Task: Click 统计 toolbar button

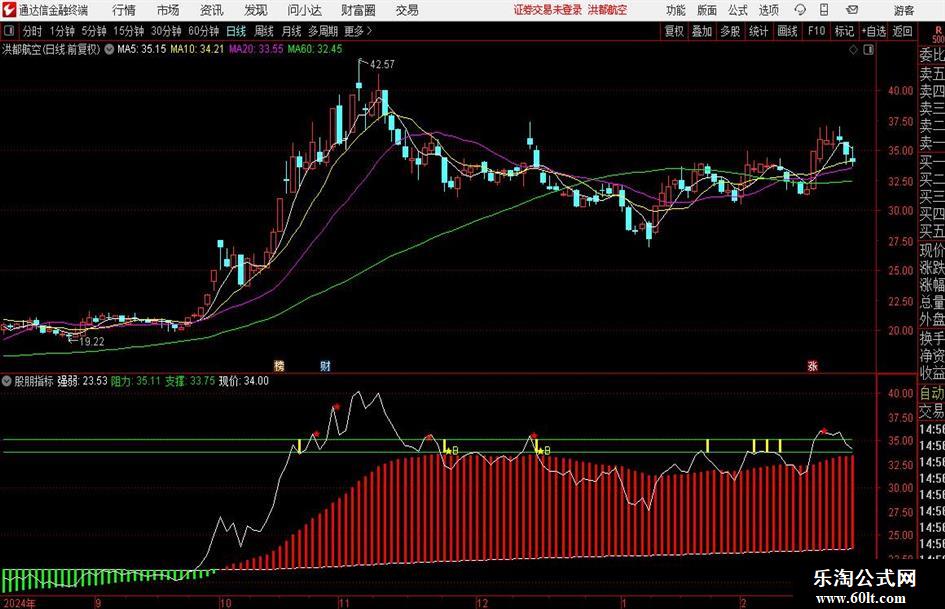Action: point(758,31)
